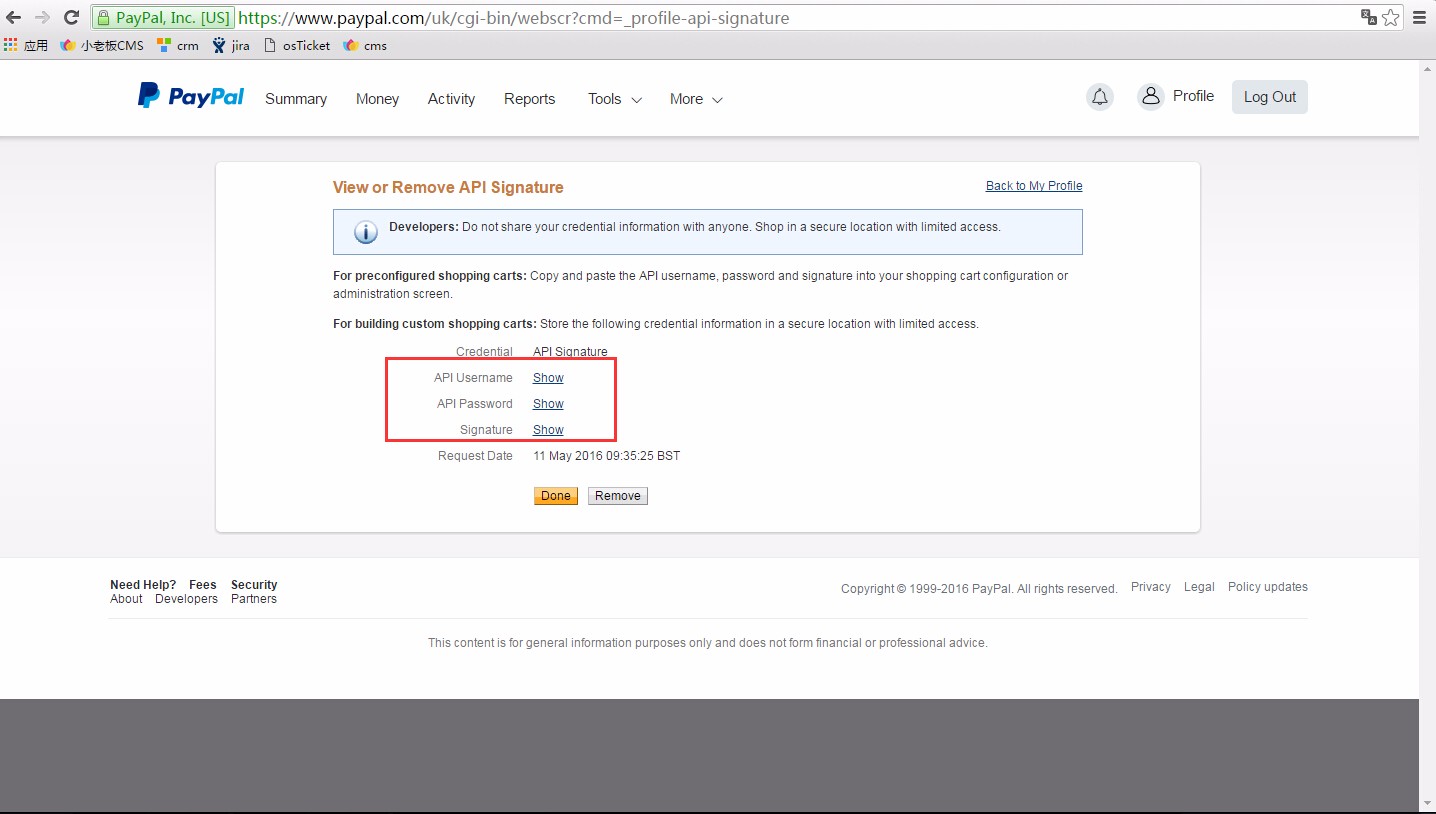Open the About footer link
Viewport: 1436px width, 814px height.
tap(126, 599)
